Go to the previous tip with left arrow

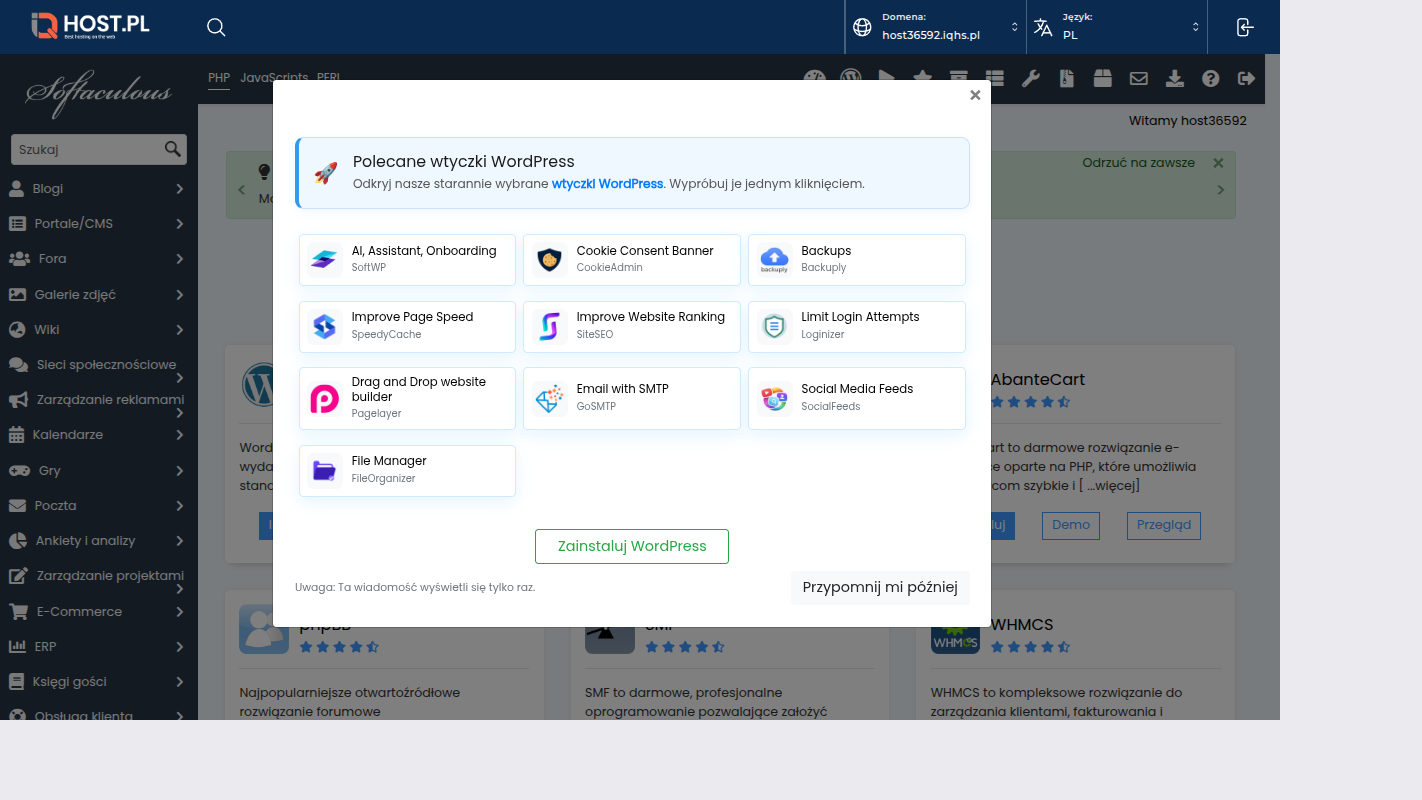(x=241, y=190)
